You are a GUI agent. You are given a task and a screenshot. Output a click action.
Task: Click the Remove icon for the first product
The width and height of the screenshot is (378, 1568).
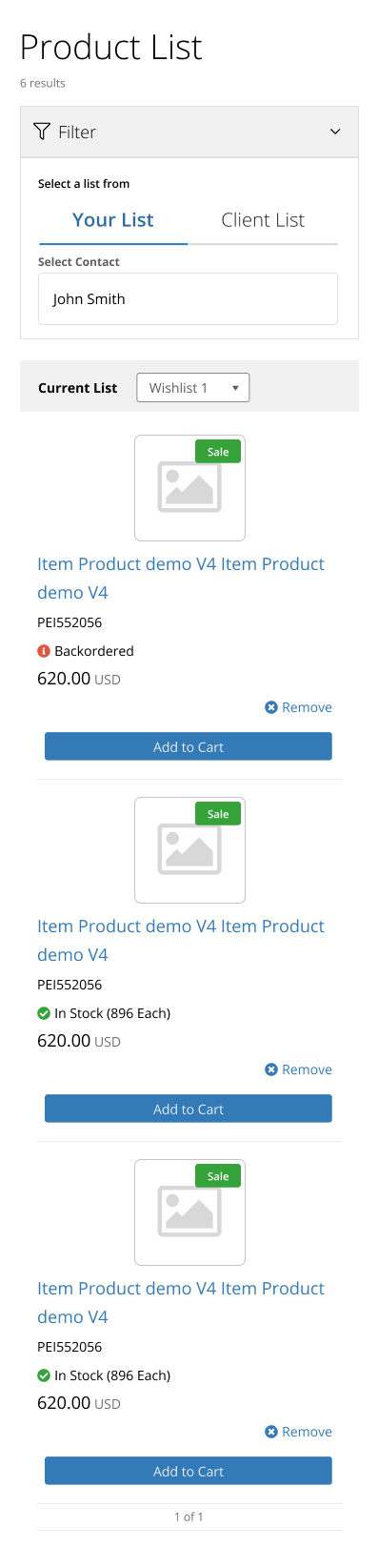[x=271, y=707]
